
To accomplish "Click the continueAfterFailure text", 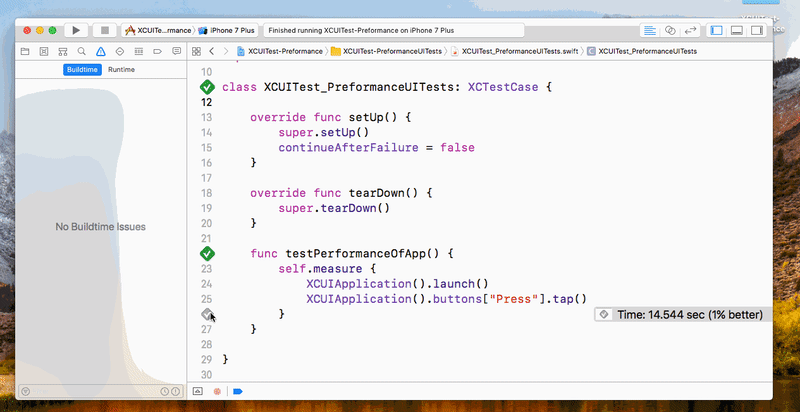I will (x=348, y=148).
